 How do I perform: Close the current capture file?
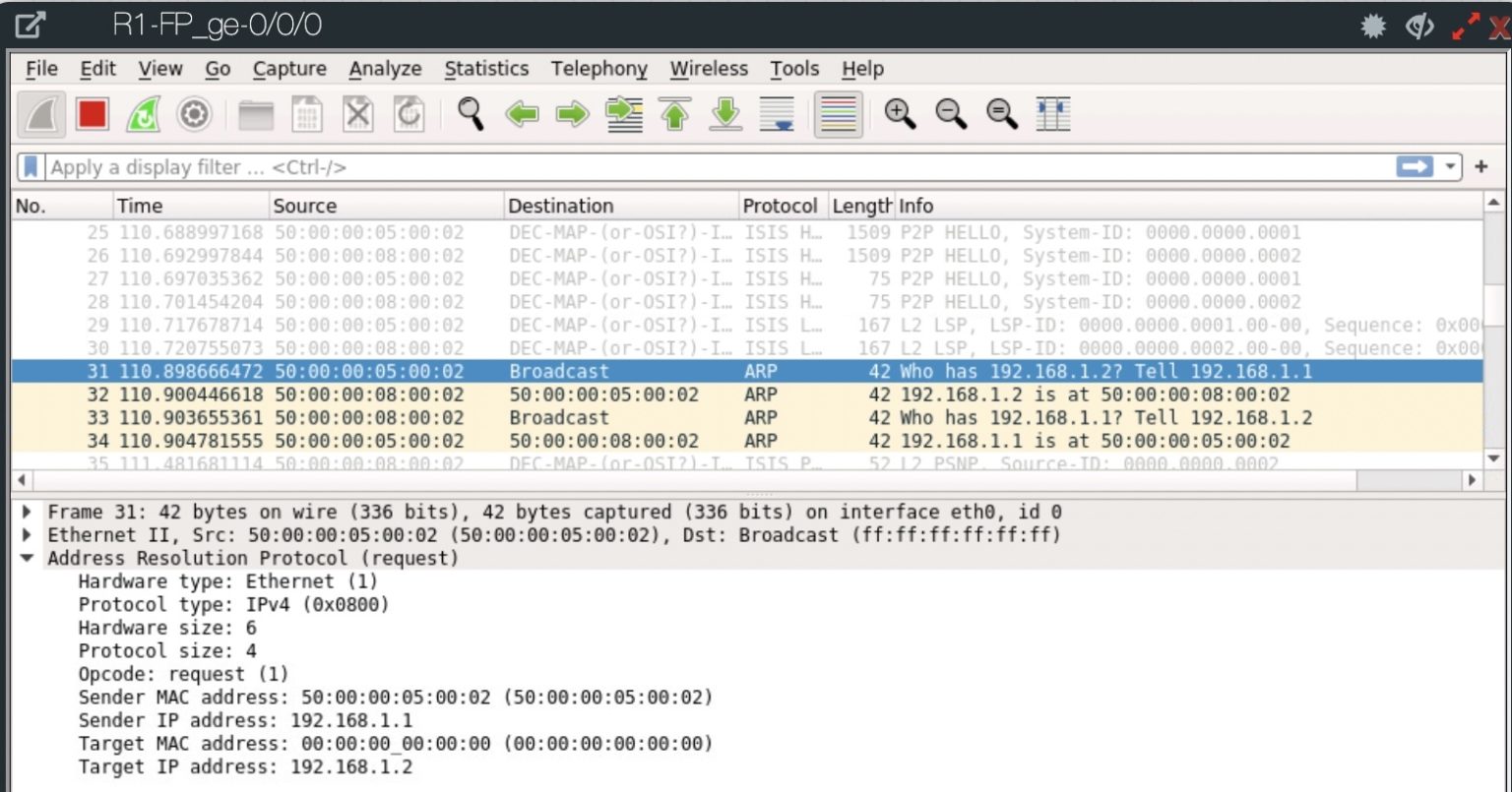point(358,114)
